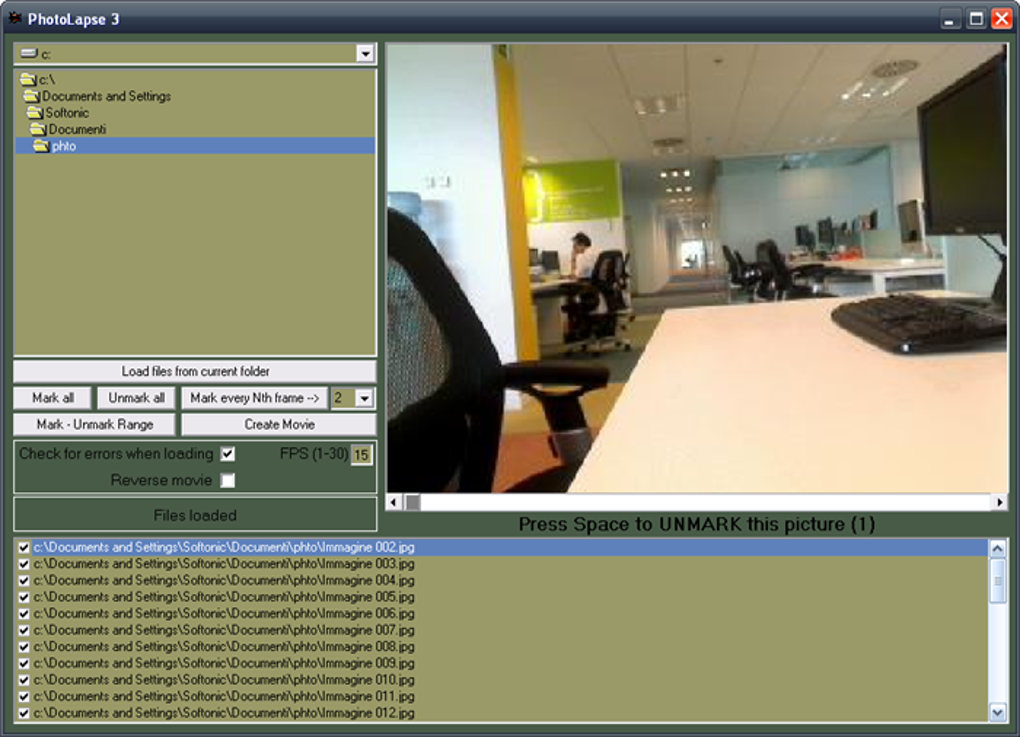Uncheck Immagine 005.jpg checkbox

tap(23, 597)
